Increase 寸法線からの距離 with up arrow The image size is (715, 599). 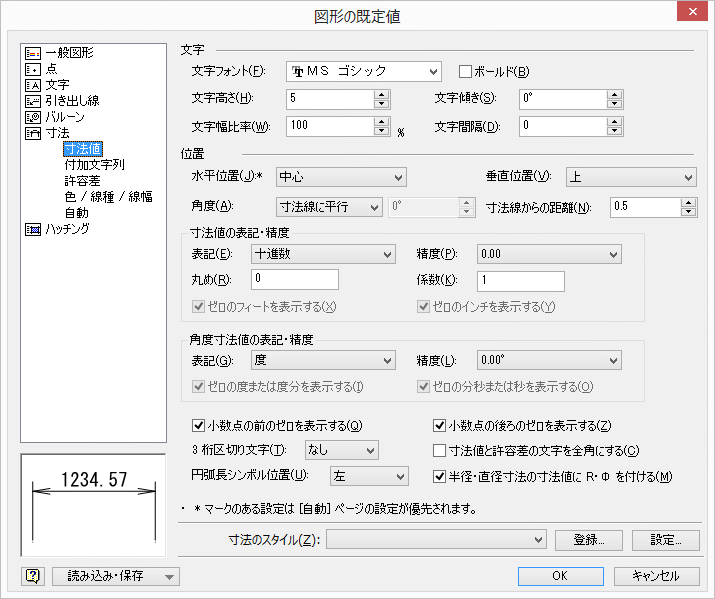[688, 202]
